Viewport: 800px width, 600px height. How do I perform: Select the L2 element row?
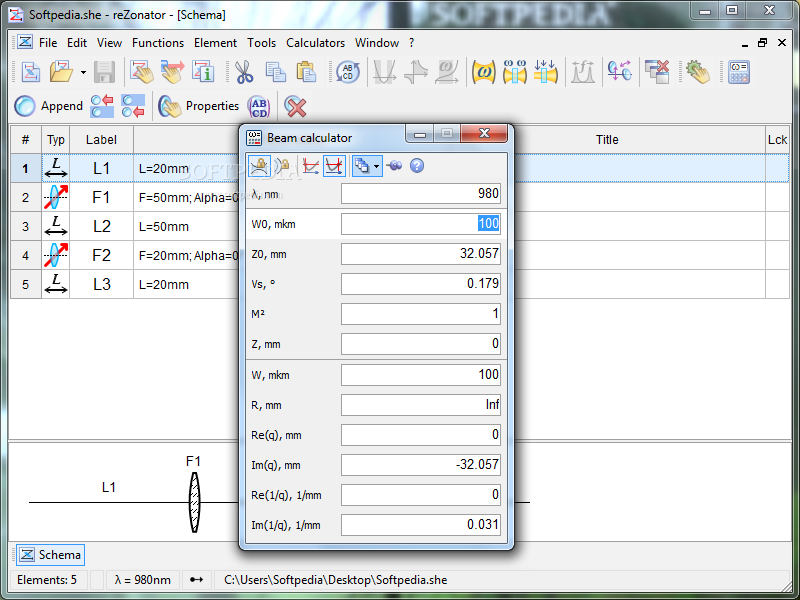[125, 227]
